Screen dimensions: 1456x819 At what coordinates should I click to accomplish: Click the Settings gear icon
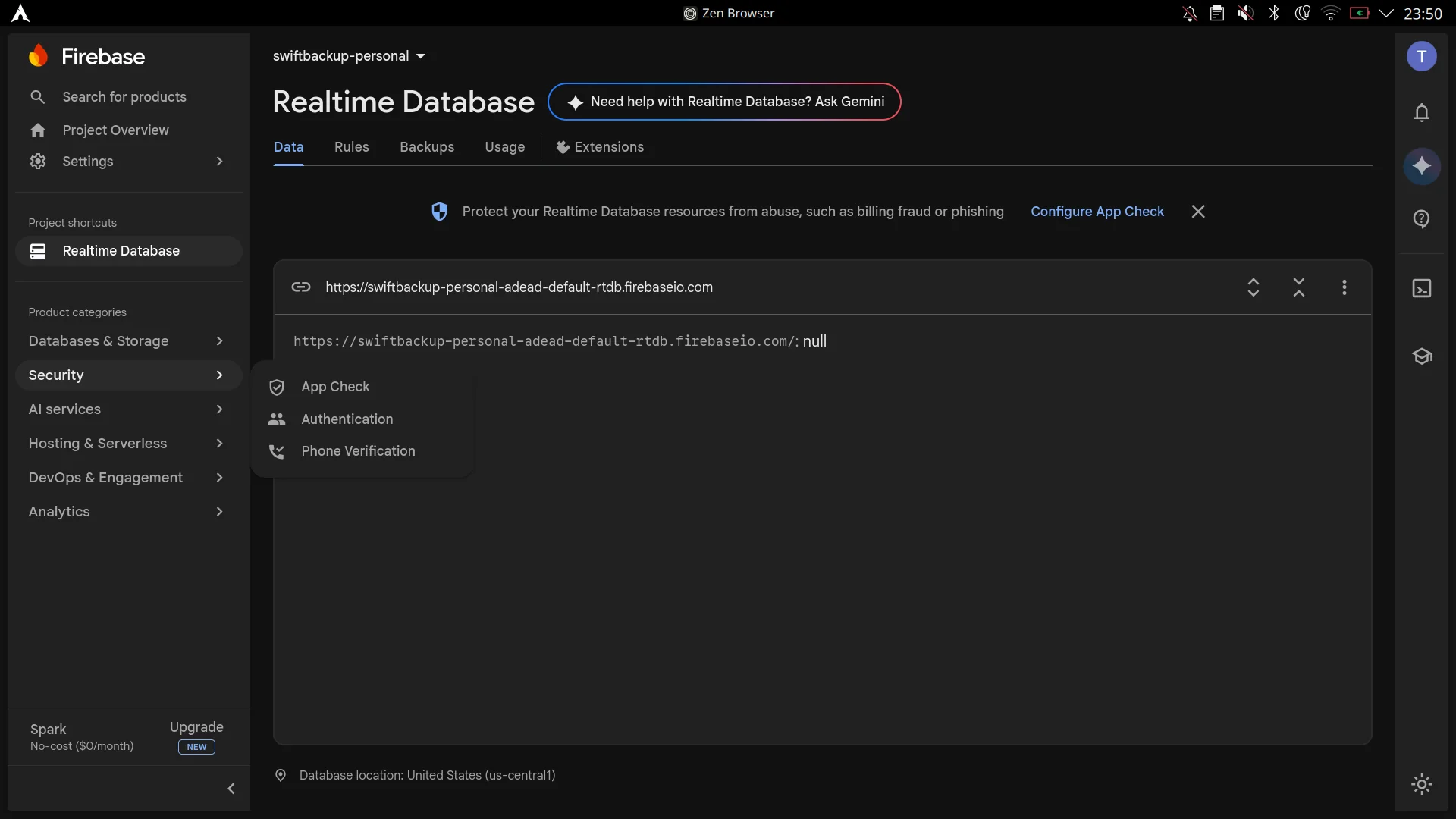pos(38,162)
